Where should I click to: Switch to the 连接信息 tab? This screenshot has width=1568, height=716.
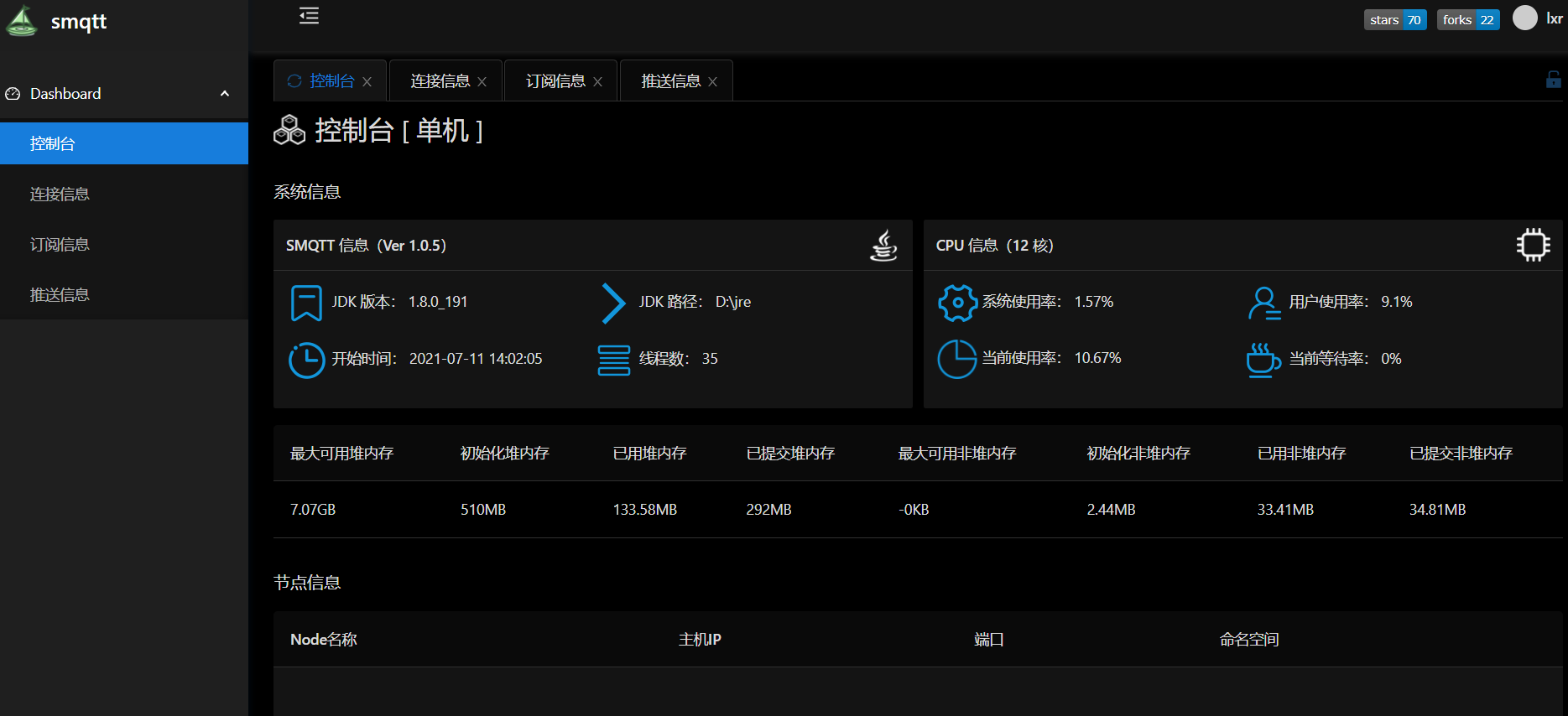[440, 81]
